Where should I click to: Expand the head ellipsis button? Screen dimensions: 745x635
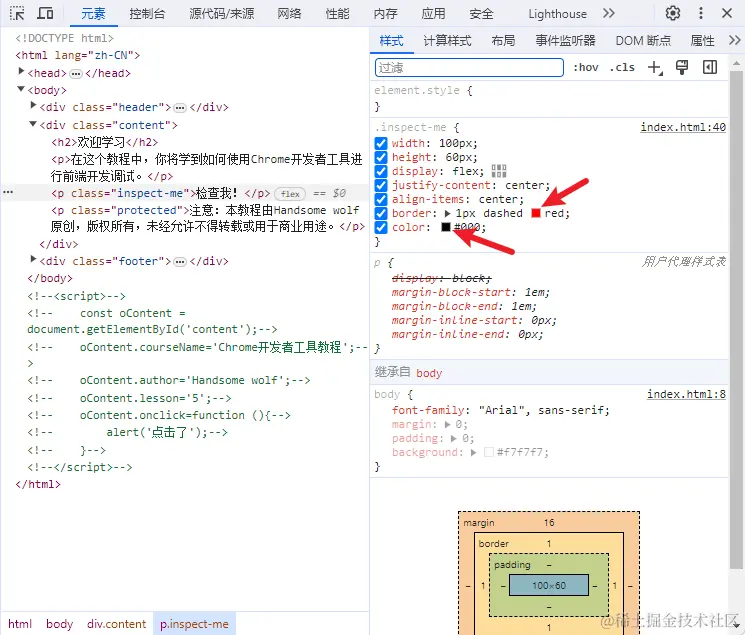[x=76, y=74]
